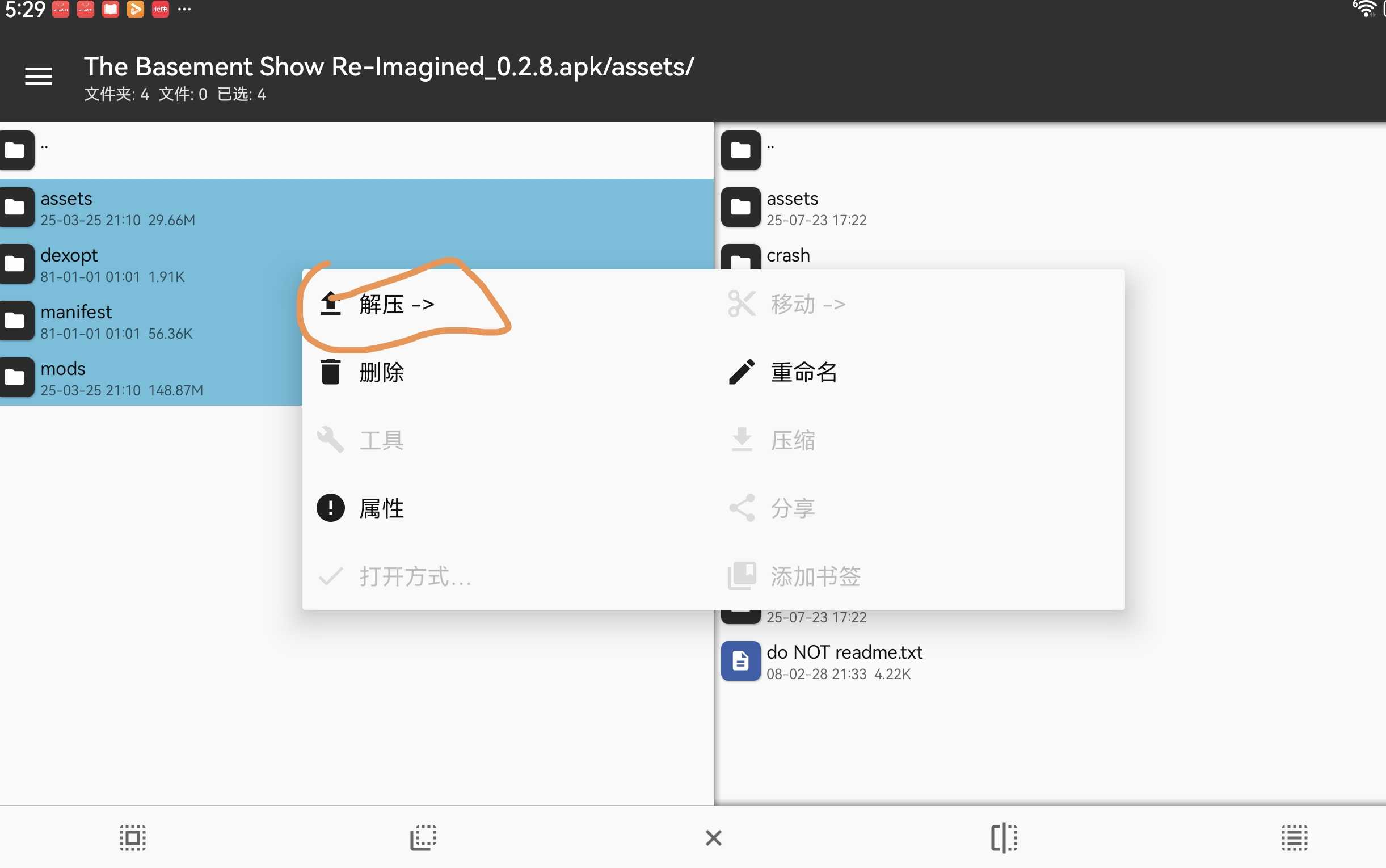Click folder icon beside mods
Viewport: 1386px width, 868px height.
click(16, 378)
